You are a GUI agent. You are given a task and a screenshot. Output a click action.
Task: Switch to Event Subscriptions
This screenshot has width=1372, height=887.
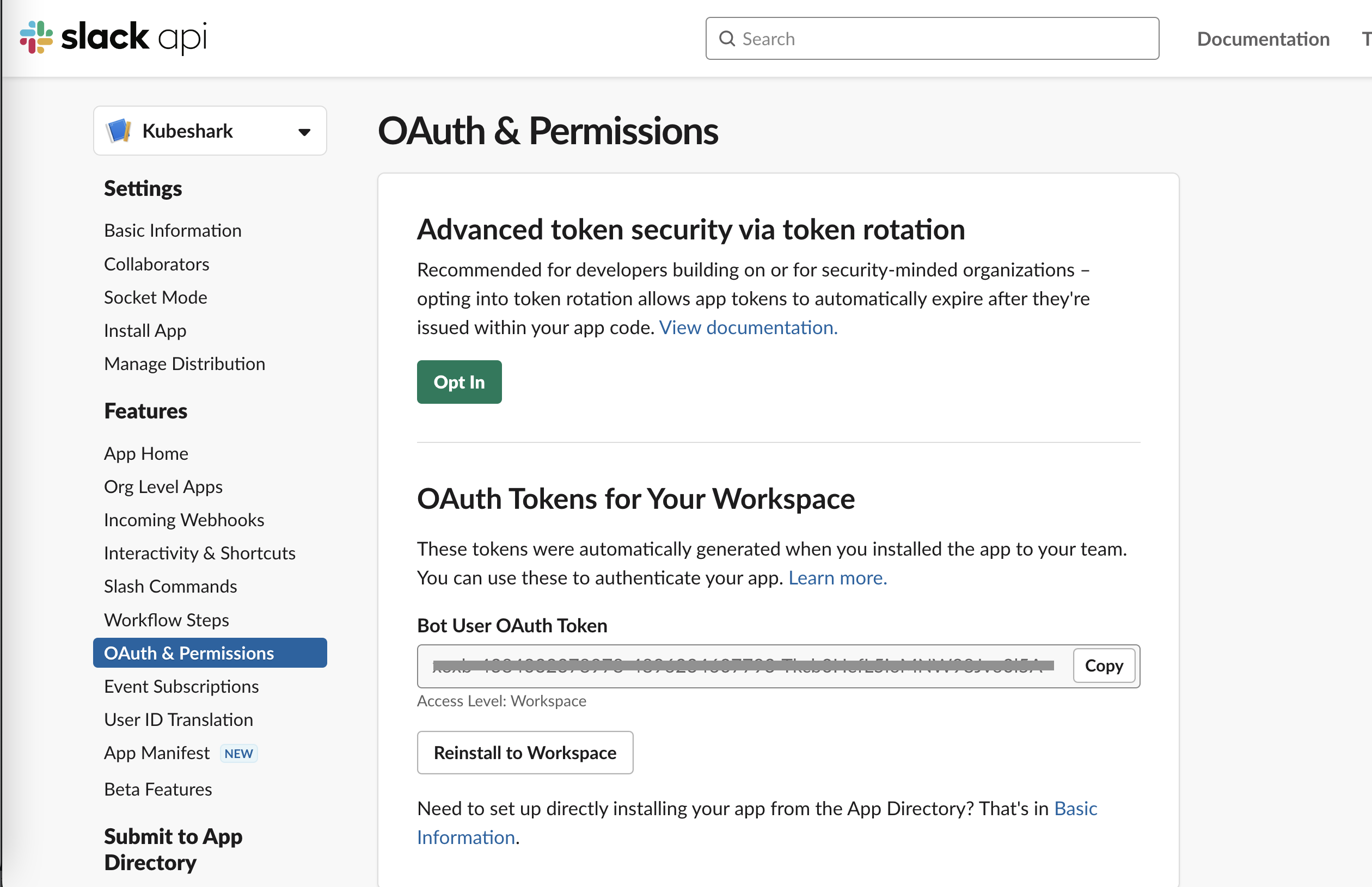click(x=181, y=686)
